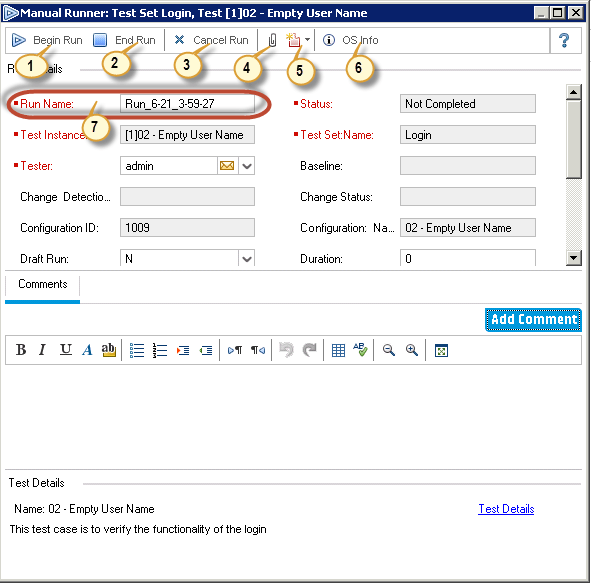The height and width of the screenshot is (583, 591).
Task: Insert a table into the comment
Action: [x=338, y=350]
